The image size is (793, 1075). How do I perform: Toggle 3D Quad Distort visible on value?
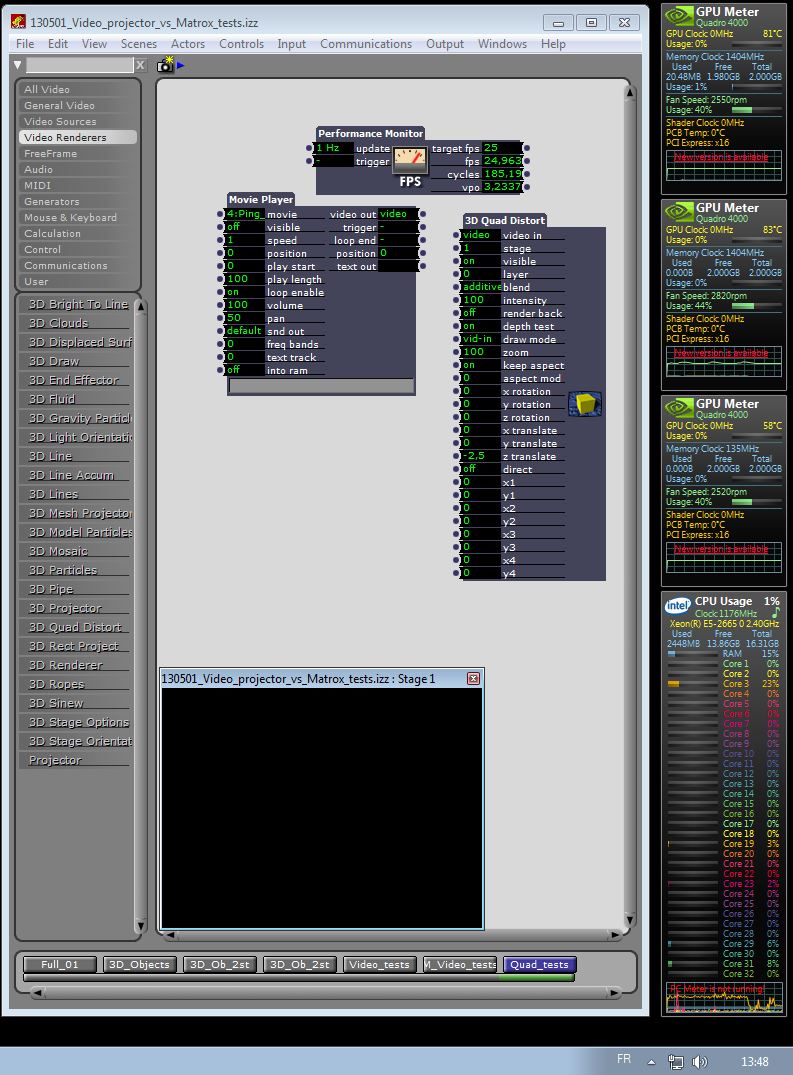tap(480, 261)
